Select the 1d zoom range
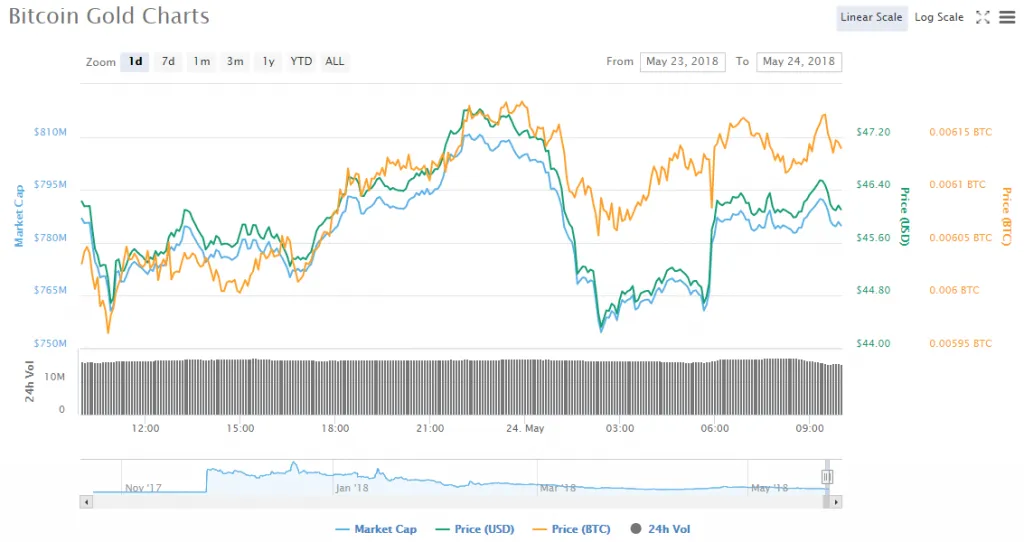The width and height of the screenshot is (1024, 542). click(x=135, y=61)
